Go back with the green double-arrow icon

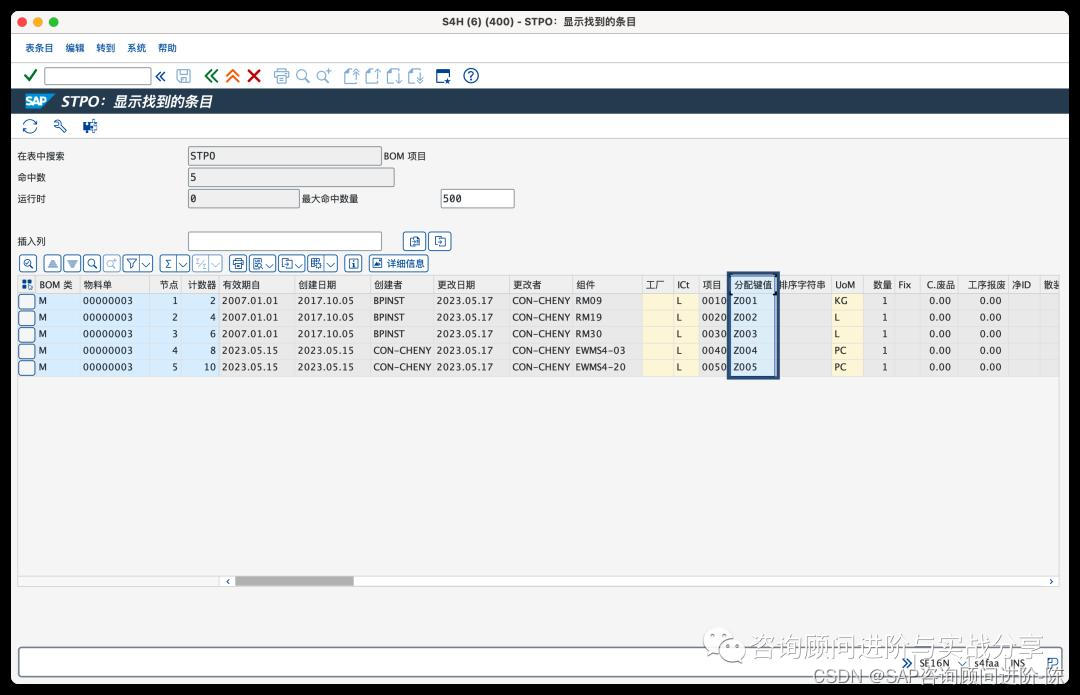(211, 76)
